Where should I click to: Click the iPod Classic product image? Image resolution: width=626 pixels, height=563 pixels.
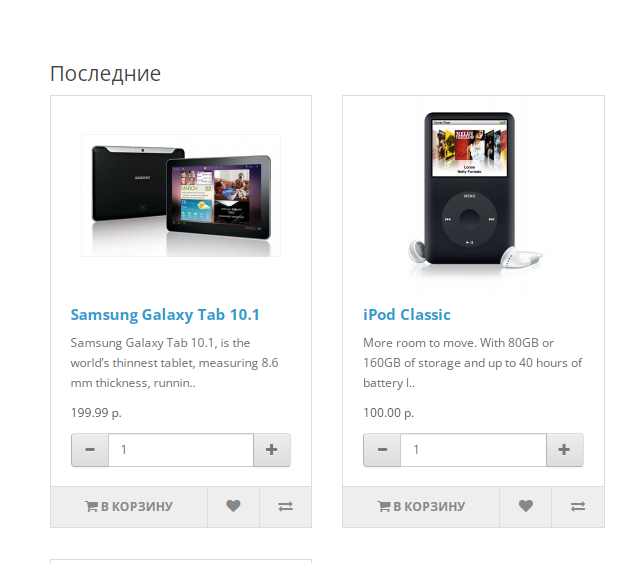pos(473,196)
